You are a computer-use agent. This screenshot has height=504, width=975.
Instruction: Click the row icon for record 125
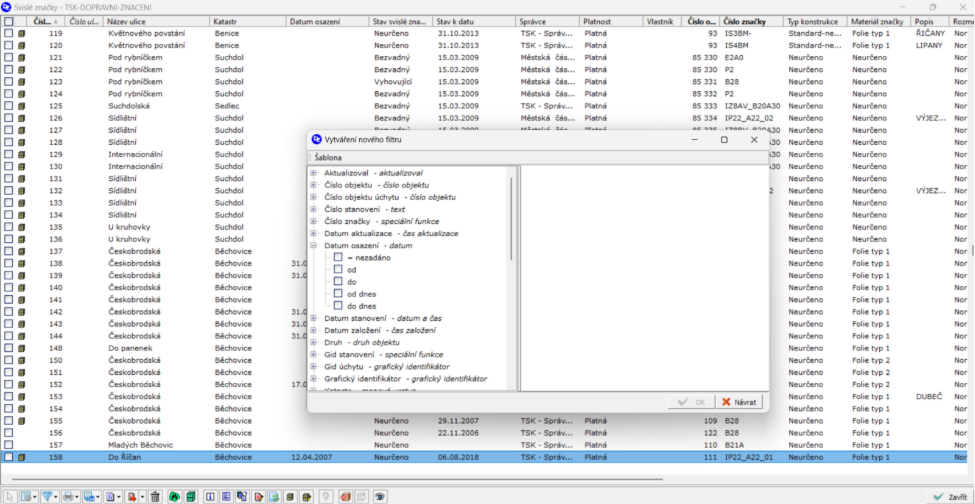point(22,106)
